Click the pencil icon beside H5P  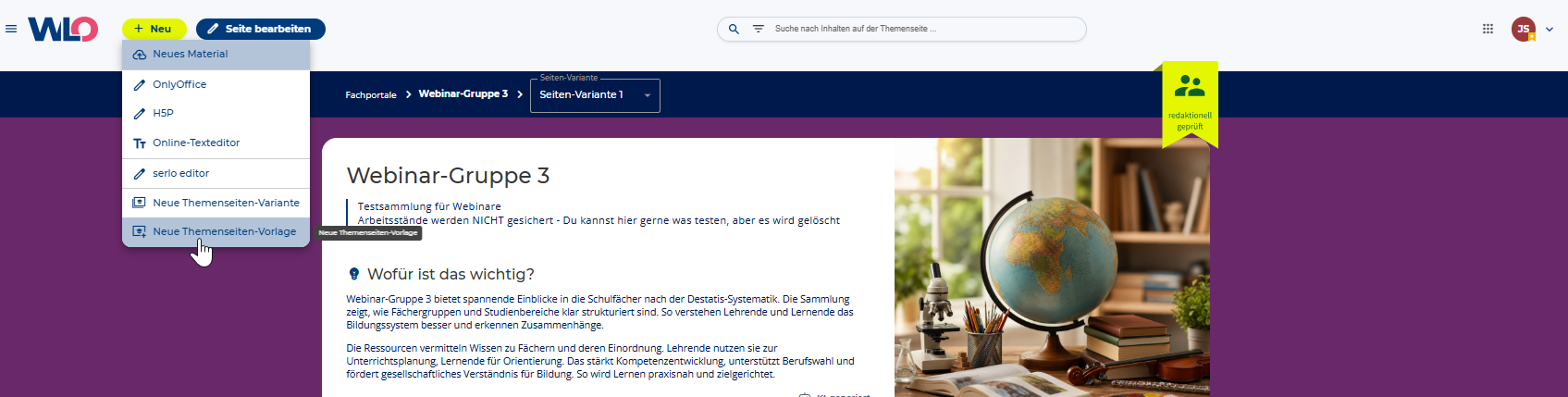point(140,114)
